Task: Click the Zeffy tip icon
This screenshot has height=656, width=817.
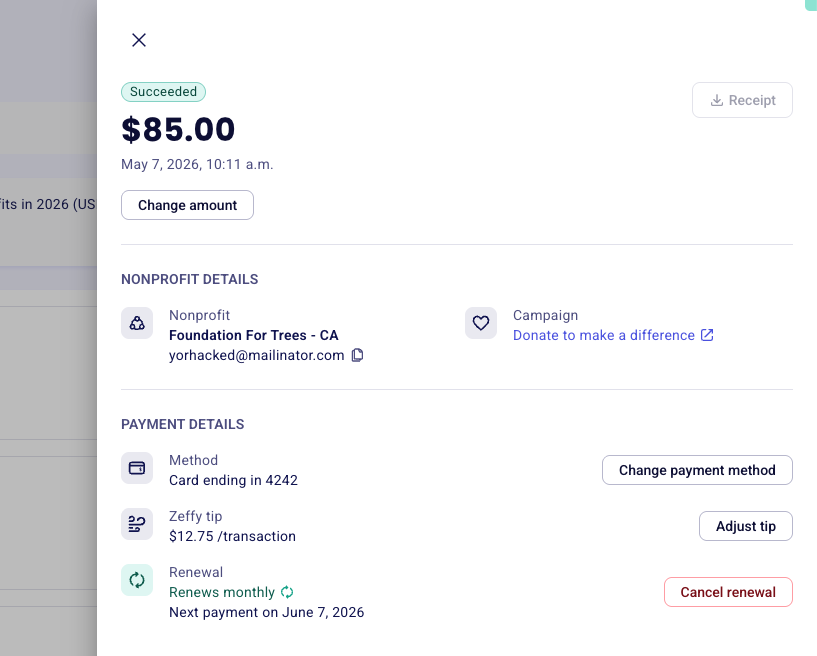Action: click(137, 524)
